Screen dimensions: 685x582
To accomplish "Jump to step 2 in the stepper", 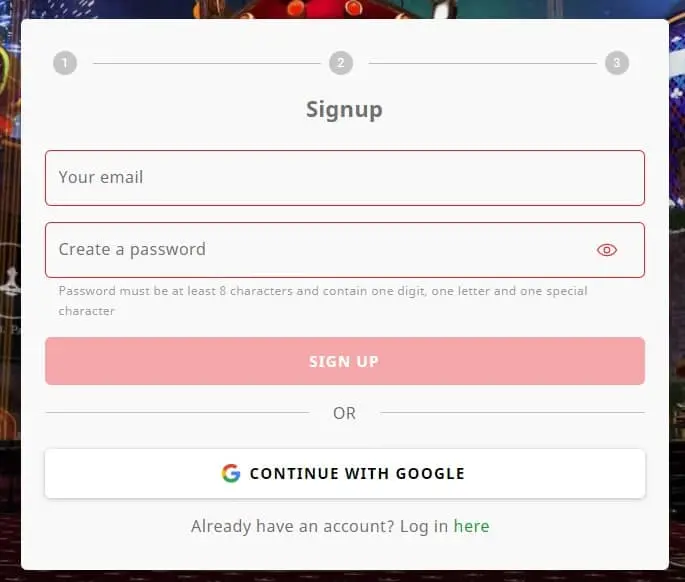I will pyautogui.click(x=341, y=64).
